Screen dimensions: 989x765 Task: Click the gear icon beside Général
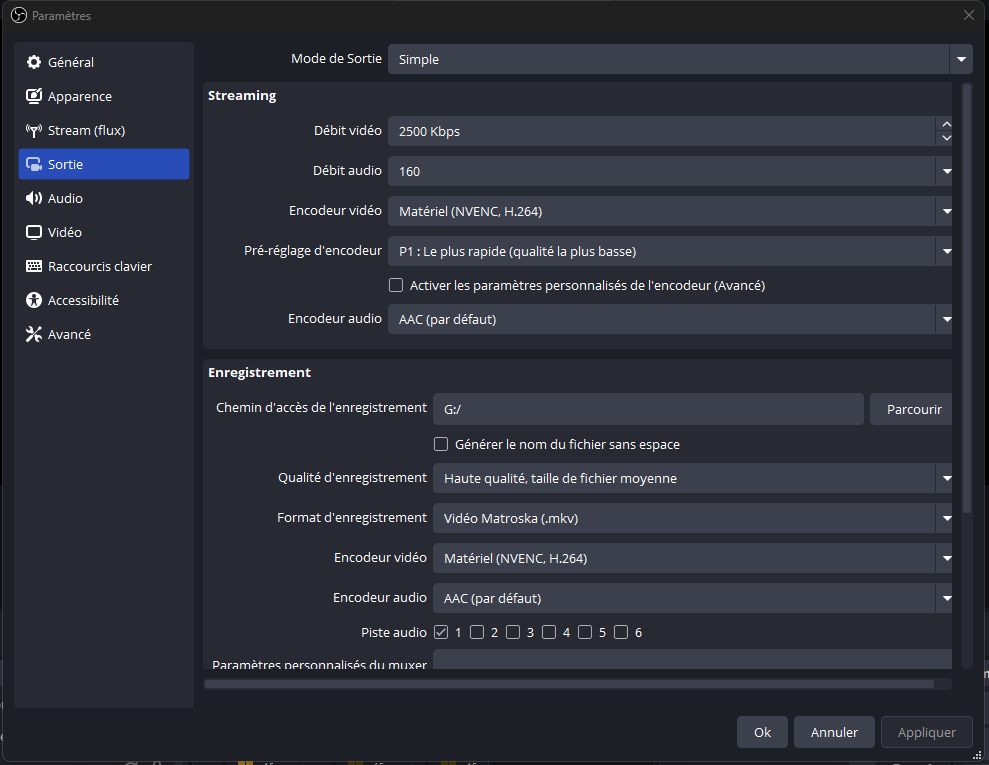[x=33, y=62]
